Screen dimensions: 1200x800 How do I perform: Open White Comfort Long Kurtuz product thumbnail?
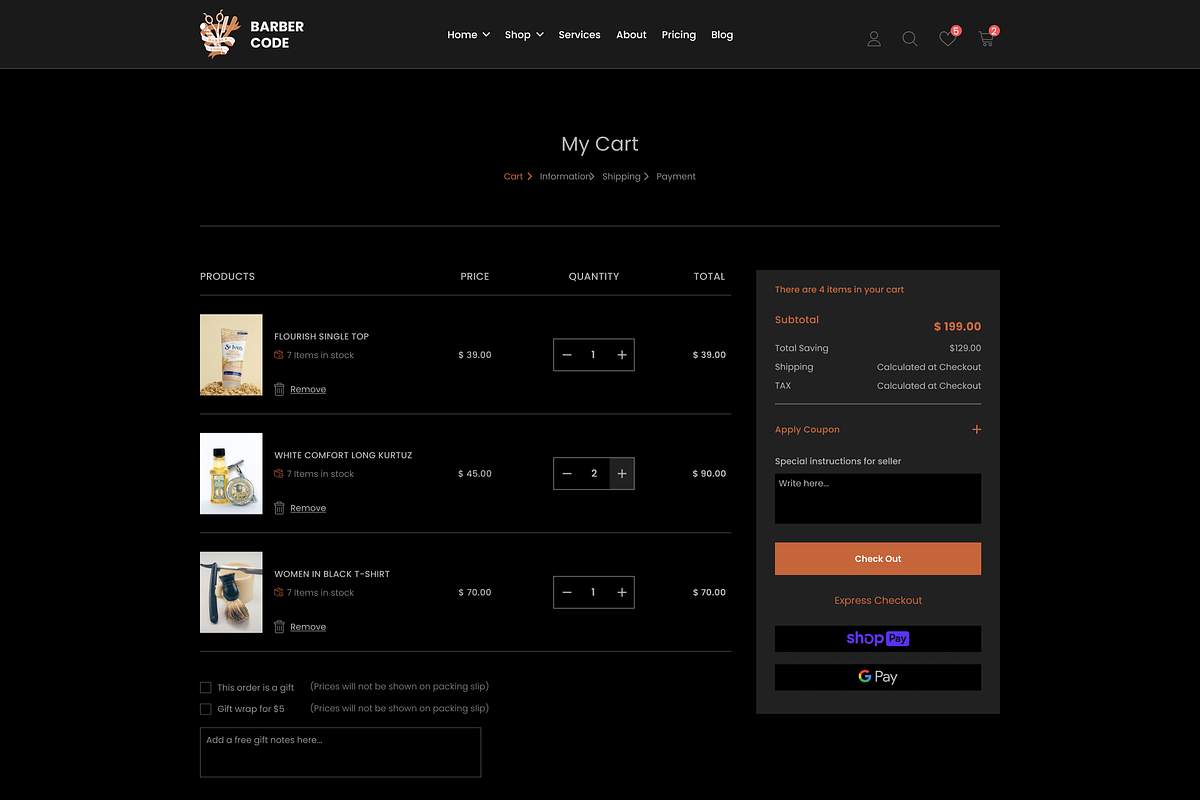(x=231, y=474)
